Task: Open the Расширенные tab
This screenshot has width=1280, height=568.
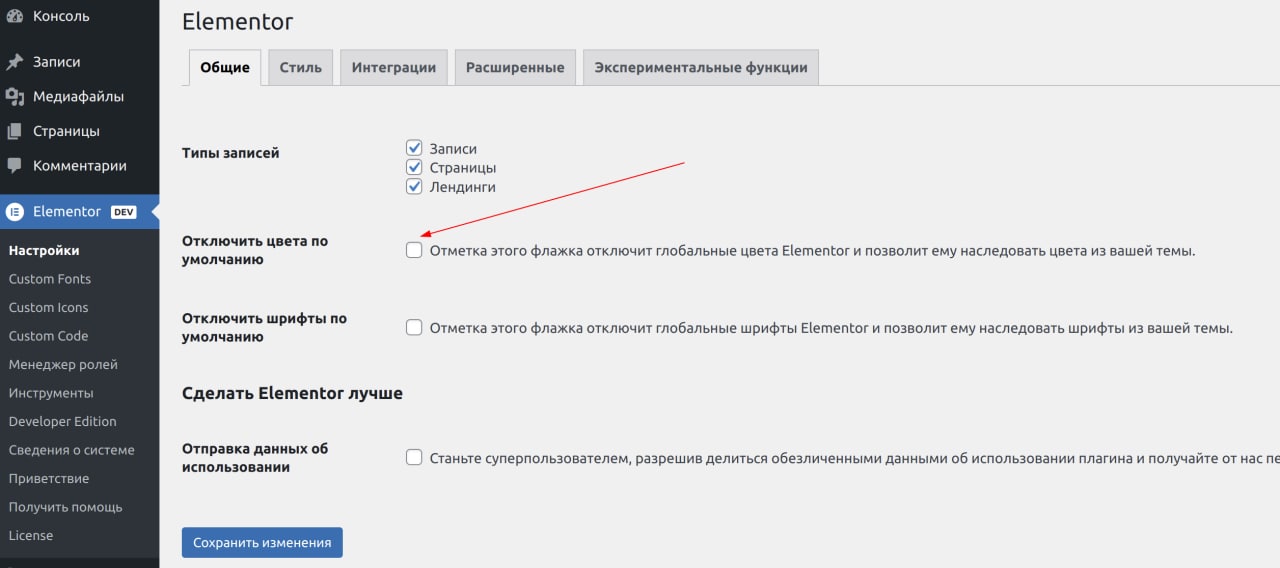Action: (x=515, y=68)
